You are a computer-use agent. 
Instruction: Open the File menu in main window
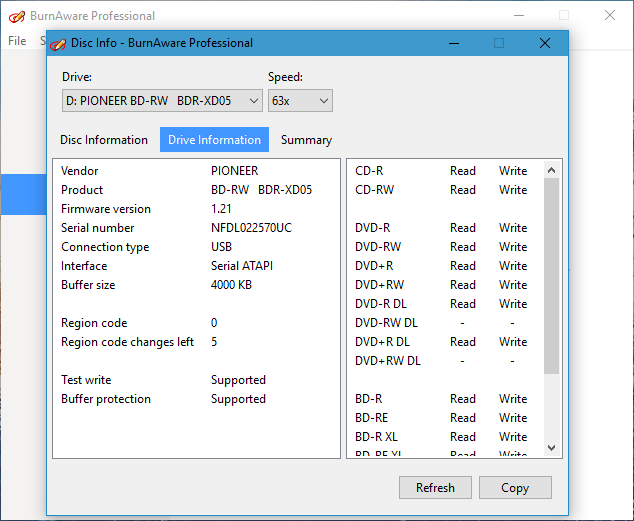(17, 41)
